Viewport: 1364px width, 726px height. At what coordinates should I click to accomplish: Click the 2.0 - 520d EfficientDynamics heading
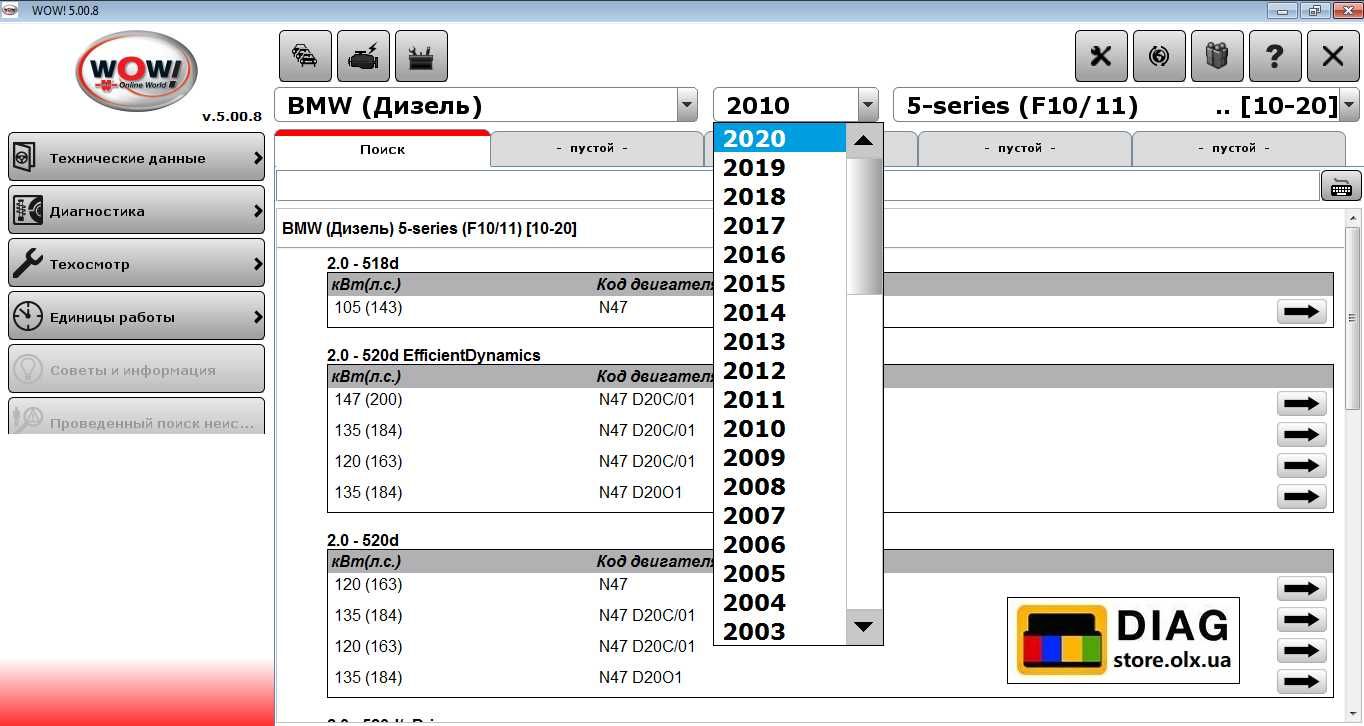point(434,355)
